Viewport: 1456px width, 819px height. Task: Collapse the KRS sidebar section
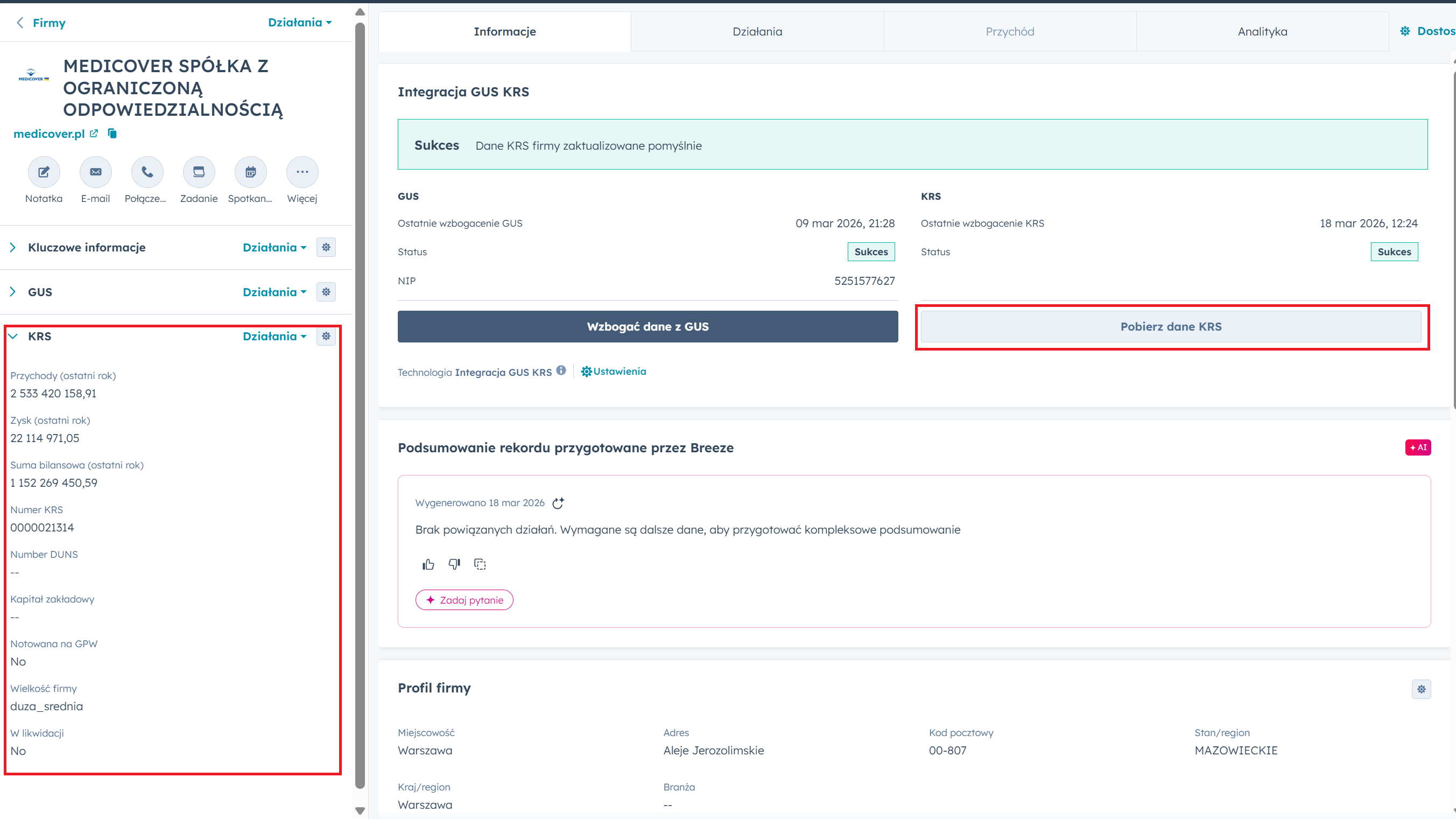click(x=12, y=336)
